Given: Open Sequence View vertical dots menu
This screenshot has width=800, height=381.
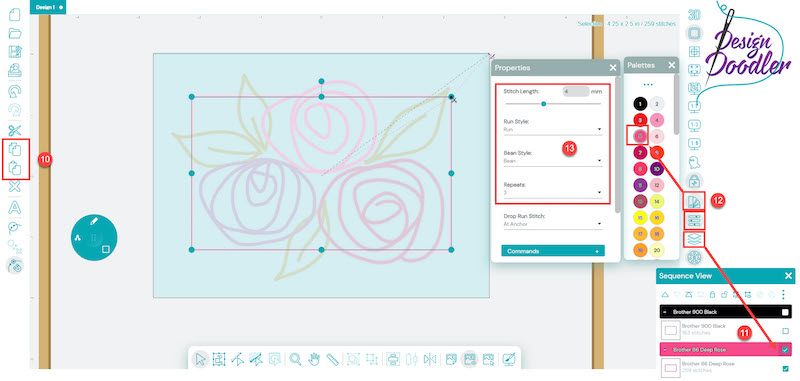Looking at the screenshot, I should pyautogui.click(x=783, y=294).
